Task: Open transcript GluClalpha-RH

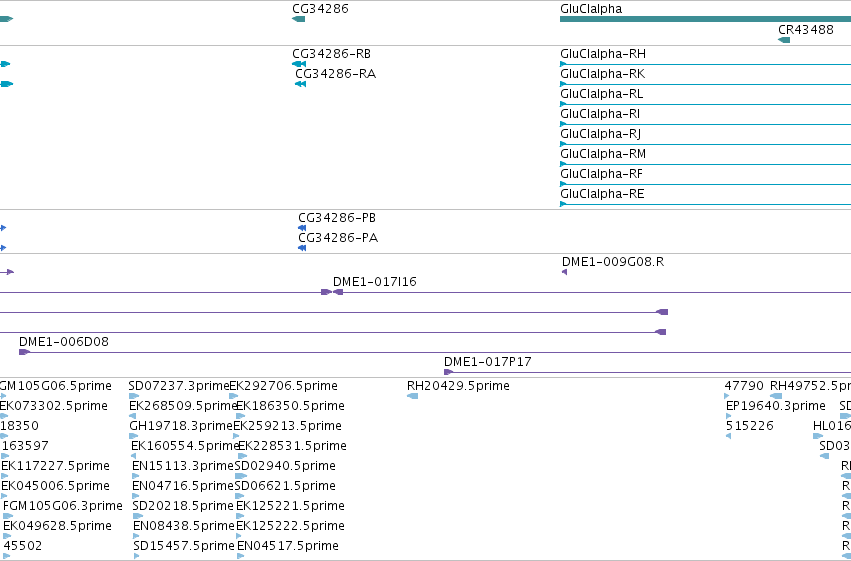Action: [603, 54]
